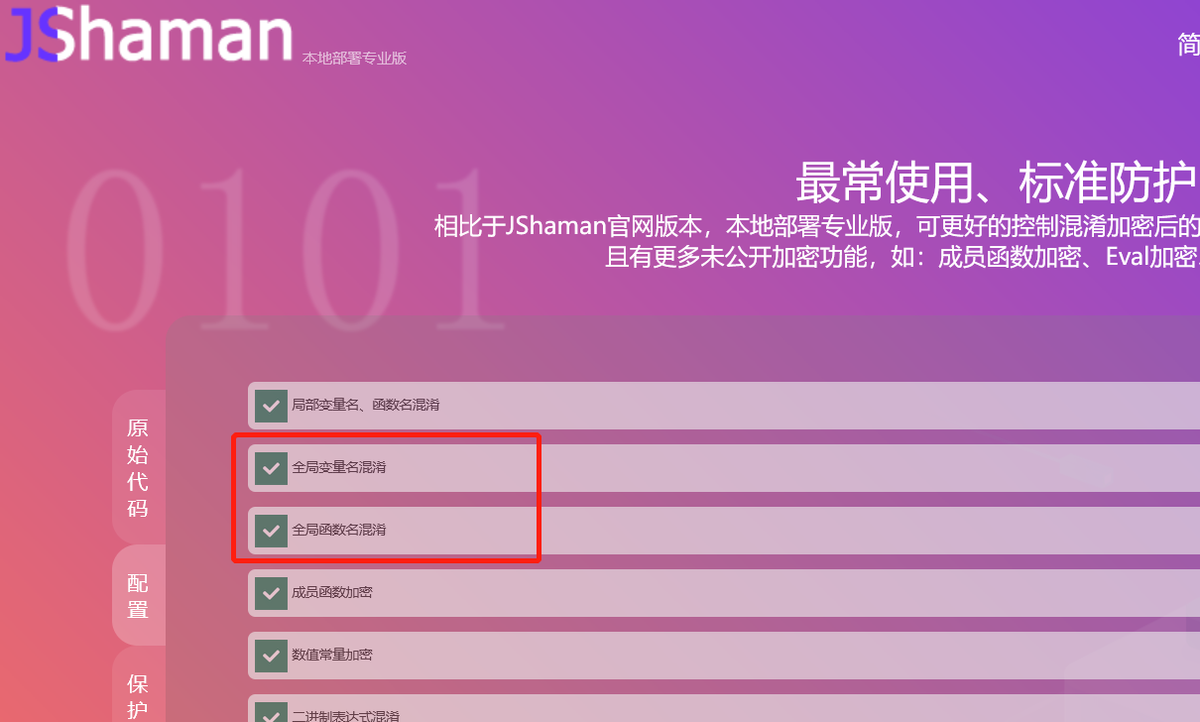Click the 本地部署专业版 label
The image size is (1200, 722).
point(354,57)
